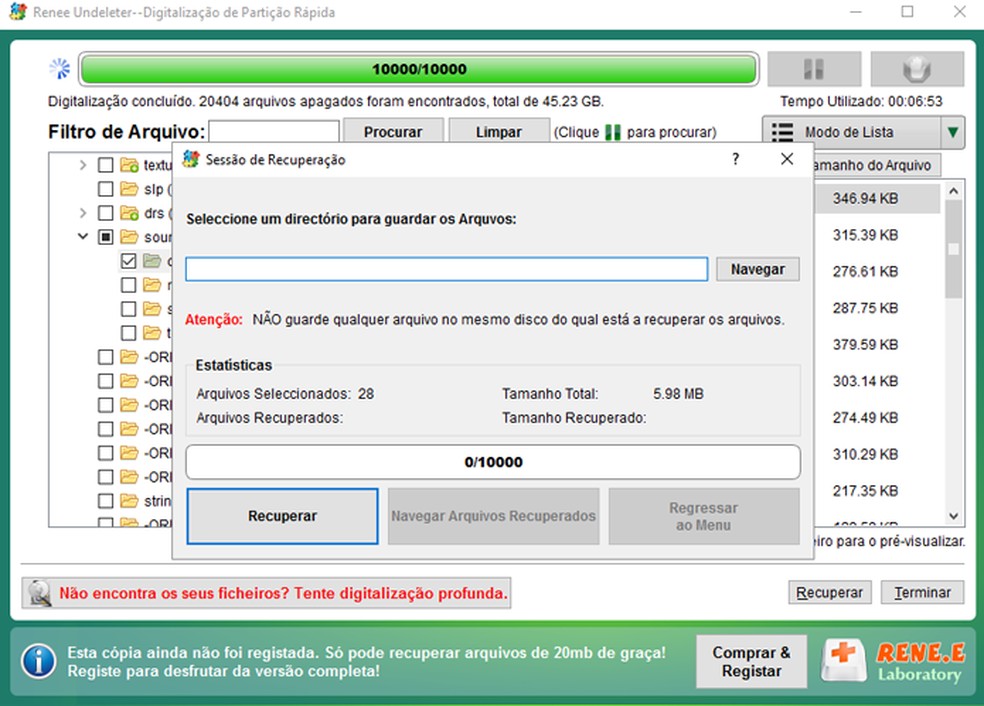Click the Filtro de Arquivo input field
The width and height of the screenshot is (984, 706).
pyautogui.click(x=274, y=132)
